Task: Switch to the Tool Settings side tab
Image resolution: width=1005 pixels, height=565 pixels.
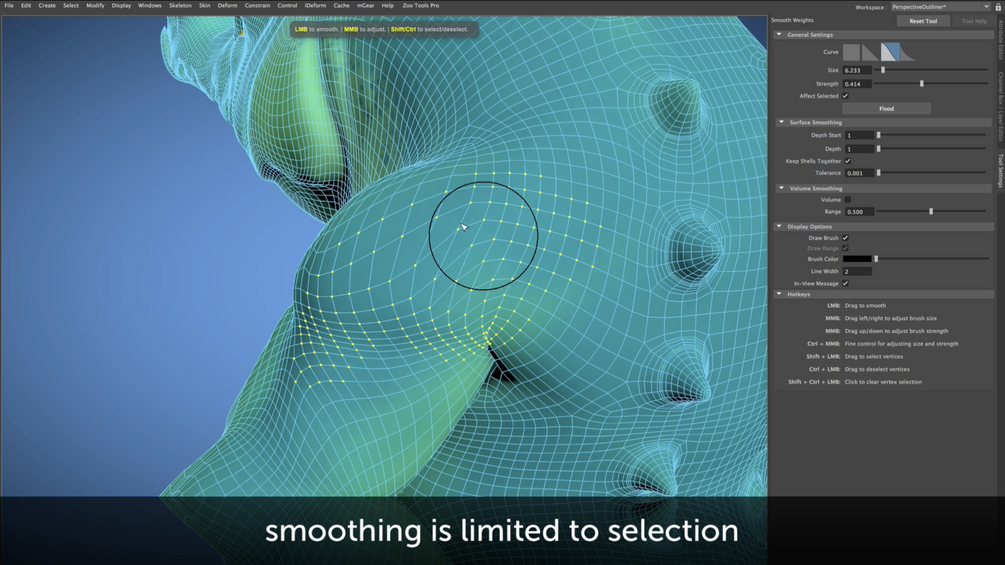Action: click(1001, 170)
